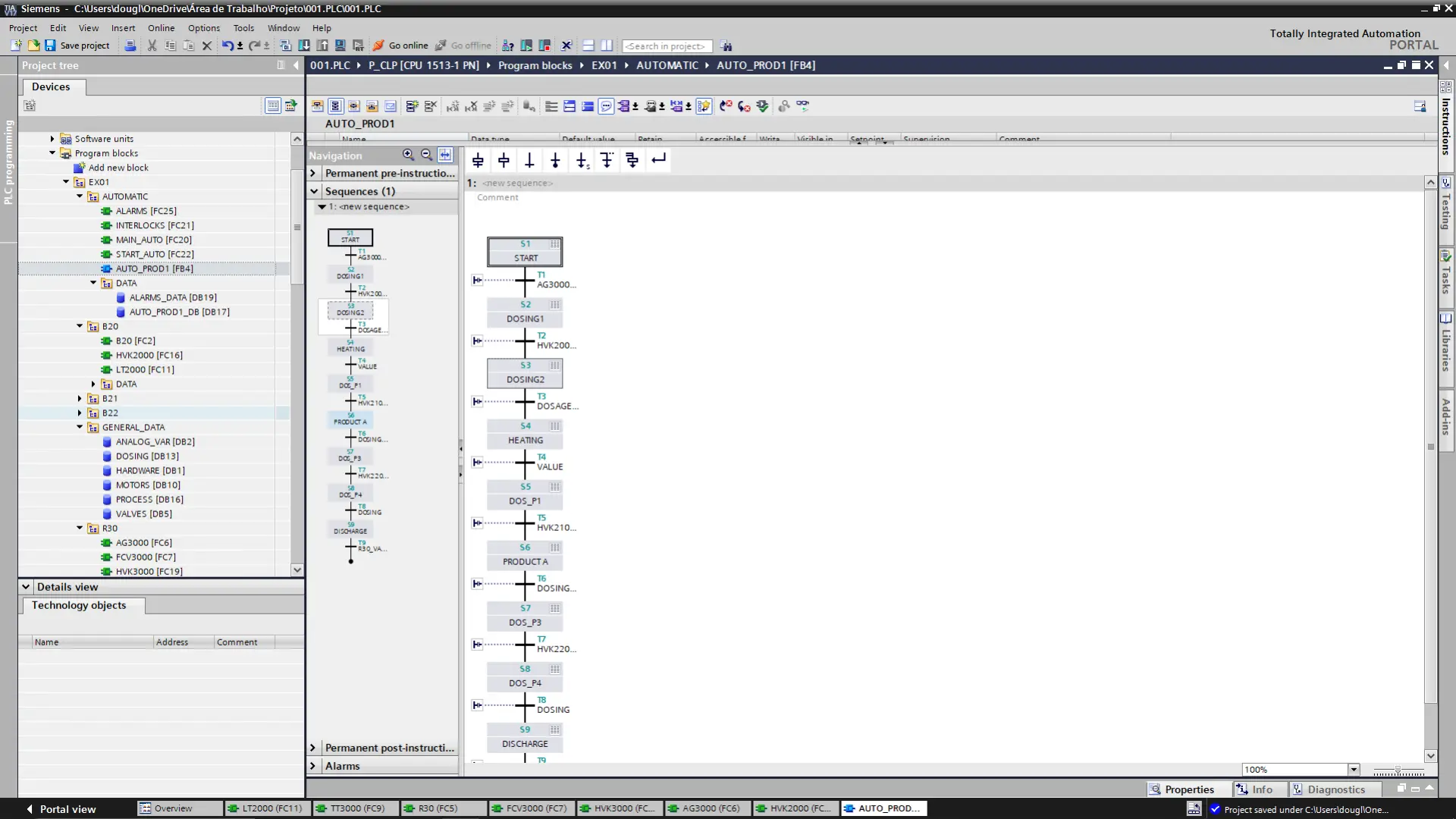Insert a jump element into the sequence
Viewport: 1456px width, 819px height.
point(659,160)
